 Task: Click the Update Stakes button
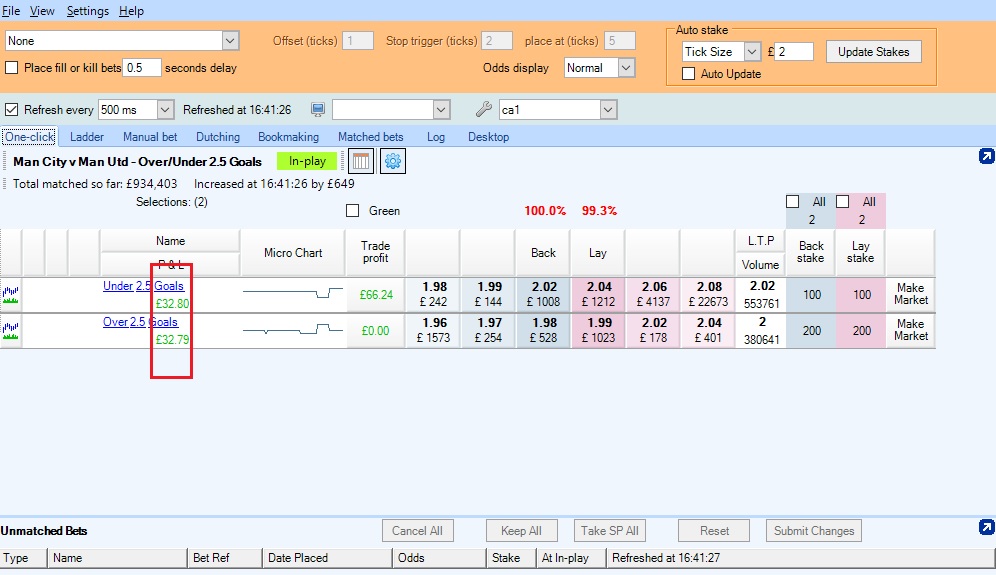[873, 51]
